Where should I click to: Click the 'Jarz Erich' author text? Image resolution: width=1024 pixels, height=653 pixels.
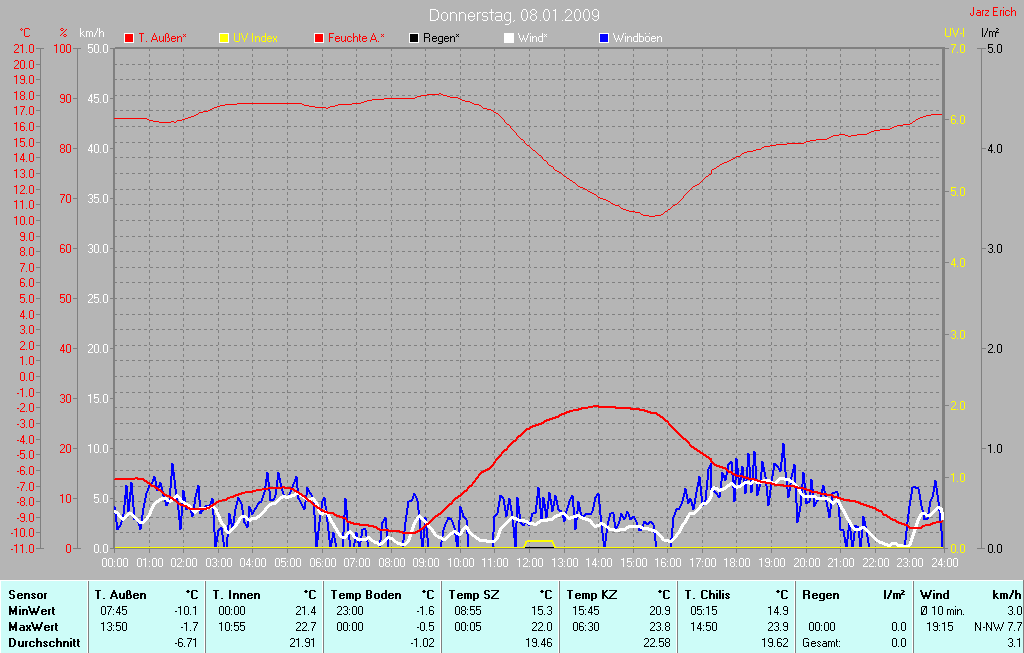pyautogui.click(x=993, y=12)
